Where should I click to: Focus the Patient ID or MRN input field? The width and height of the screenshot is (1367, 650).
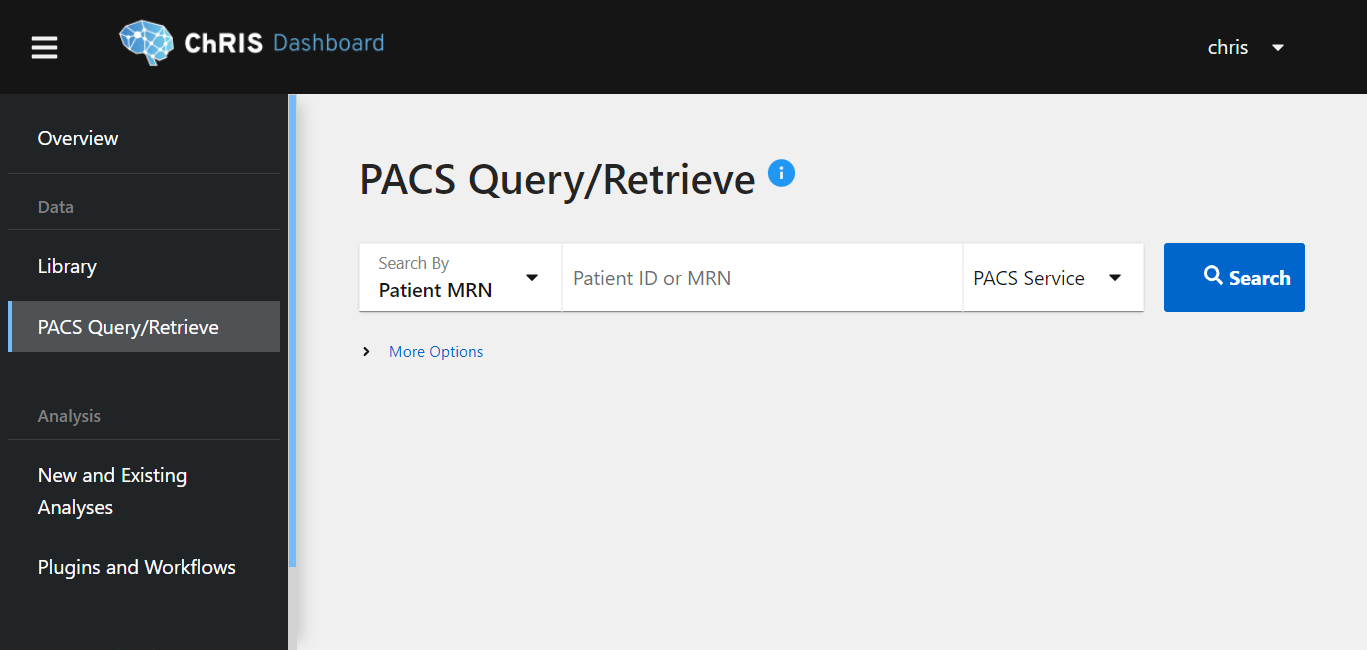click(x=761, y=277)
